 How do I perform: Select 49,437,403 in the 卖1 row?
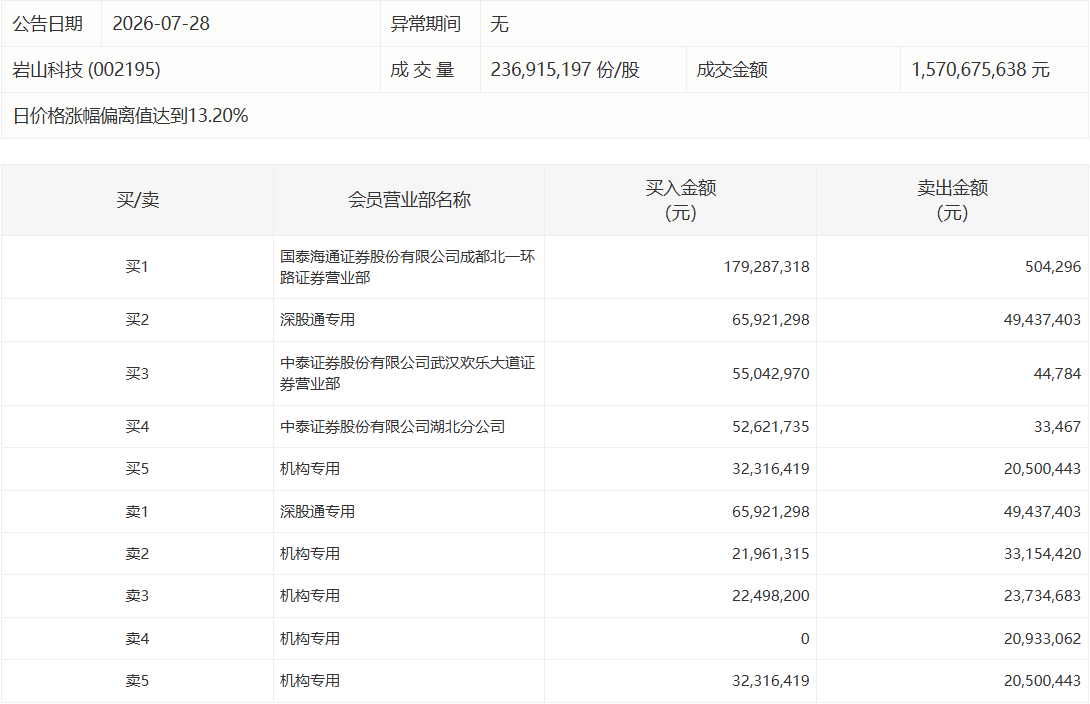click(x=1042, y=512)
